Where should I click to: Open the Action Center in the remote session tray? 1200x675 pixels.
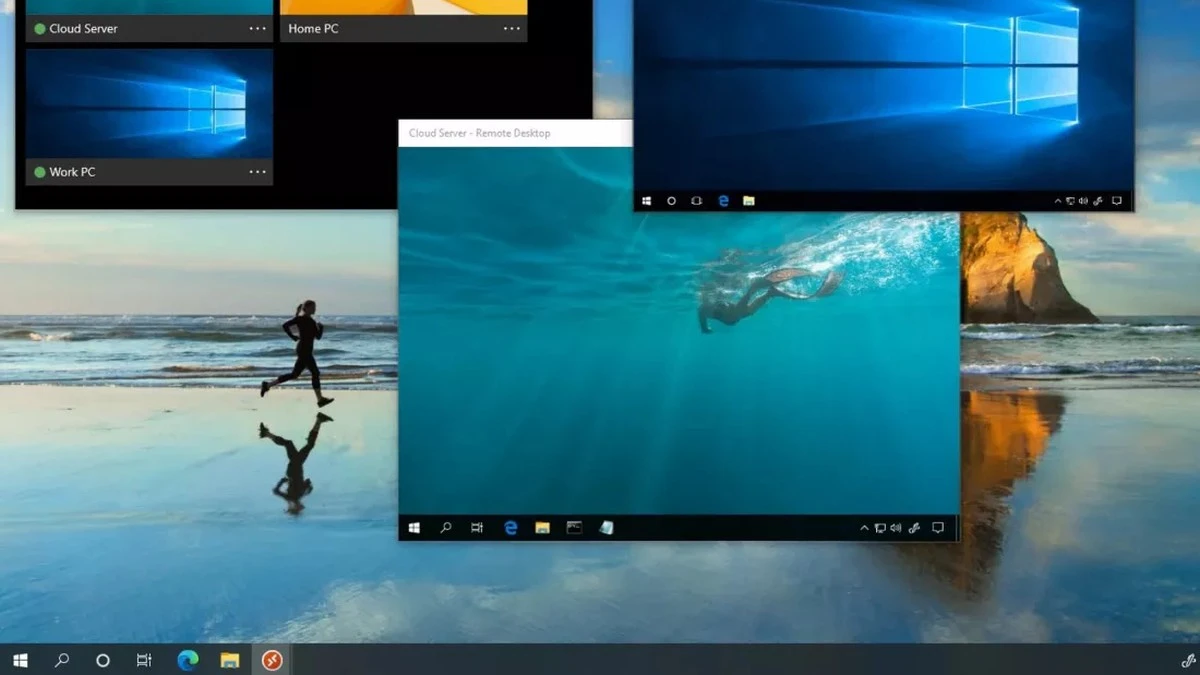tap(936, 527)
